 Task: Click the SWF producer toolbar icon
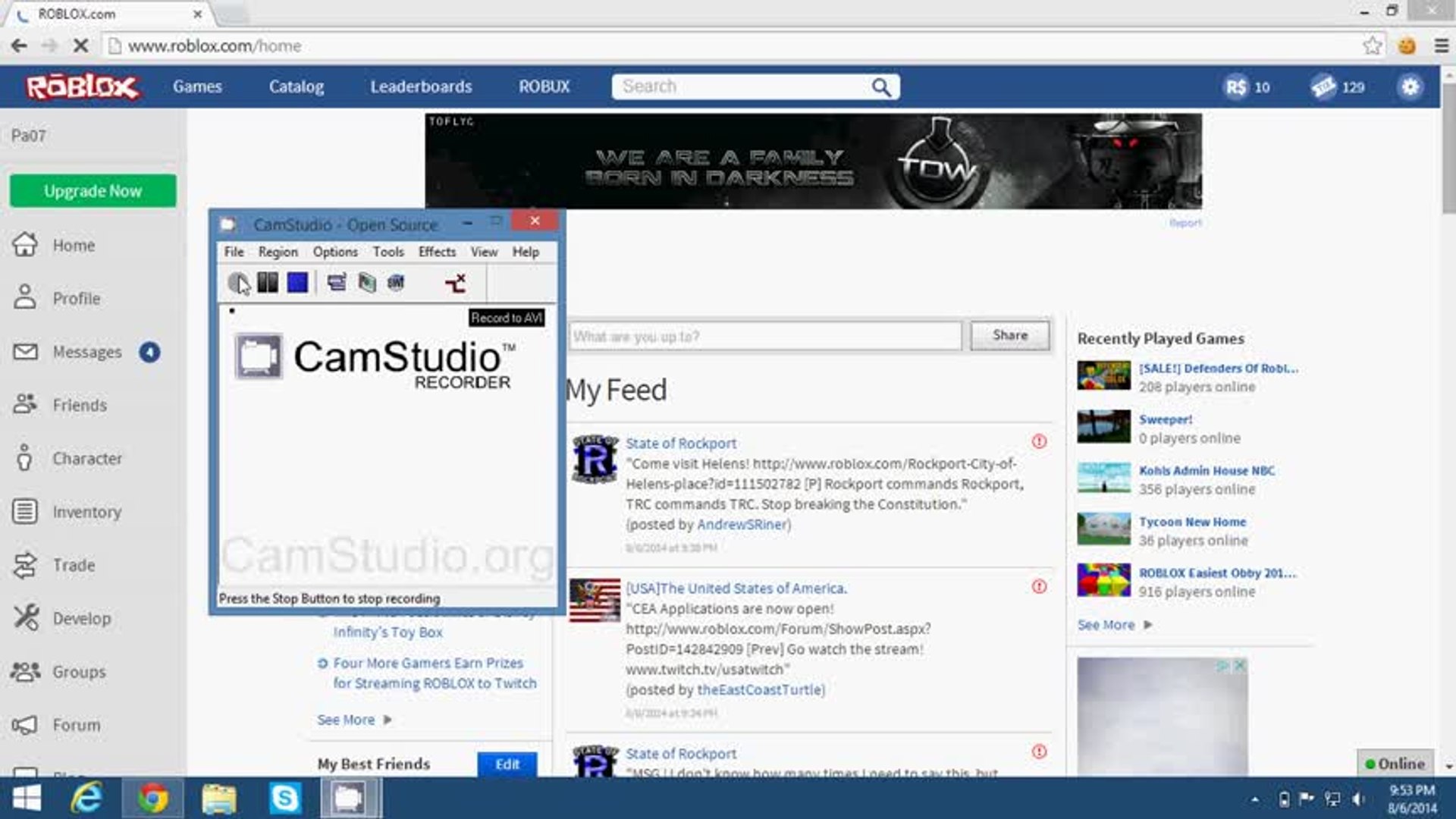(396, 283)
